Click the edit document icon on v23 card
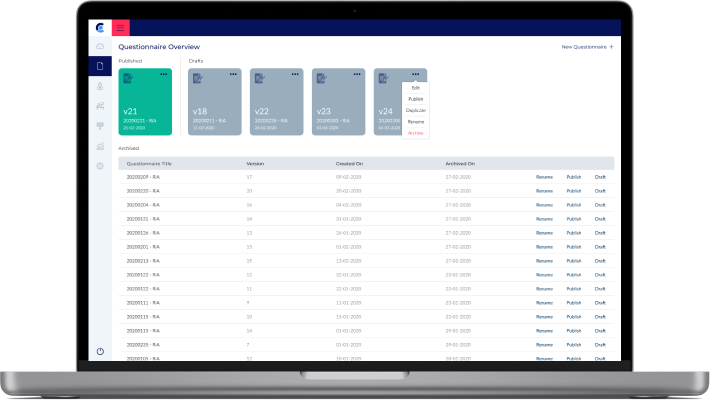710x400 pixels. (322, 78)
